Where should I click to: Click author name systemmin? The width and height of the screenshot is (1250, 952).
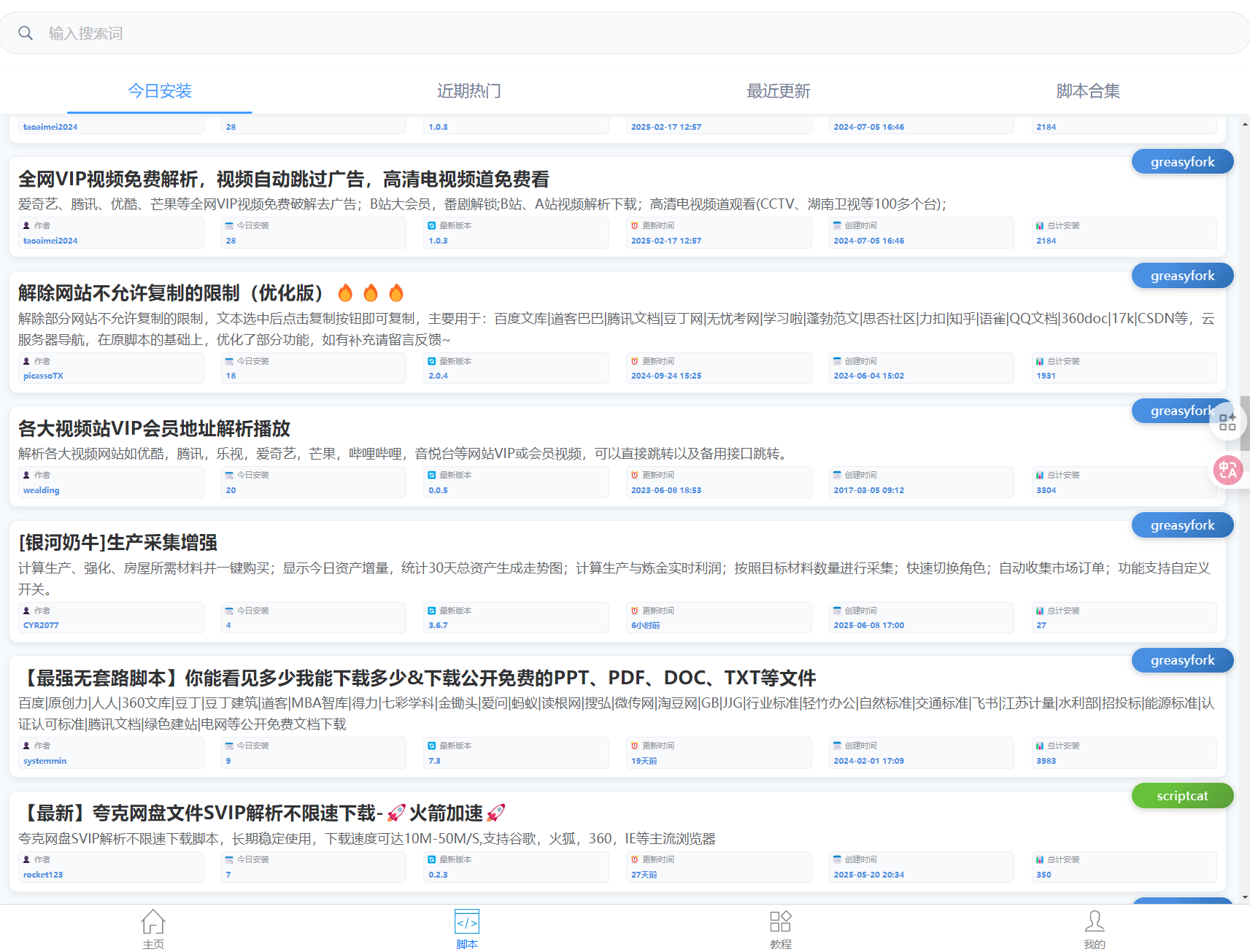coord(45,761)
